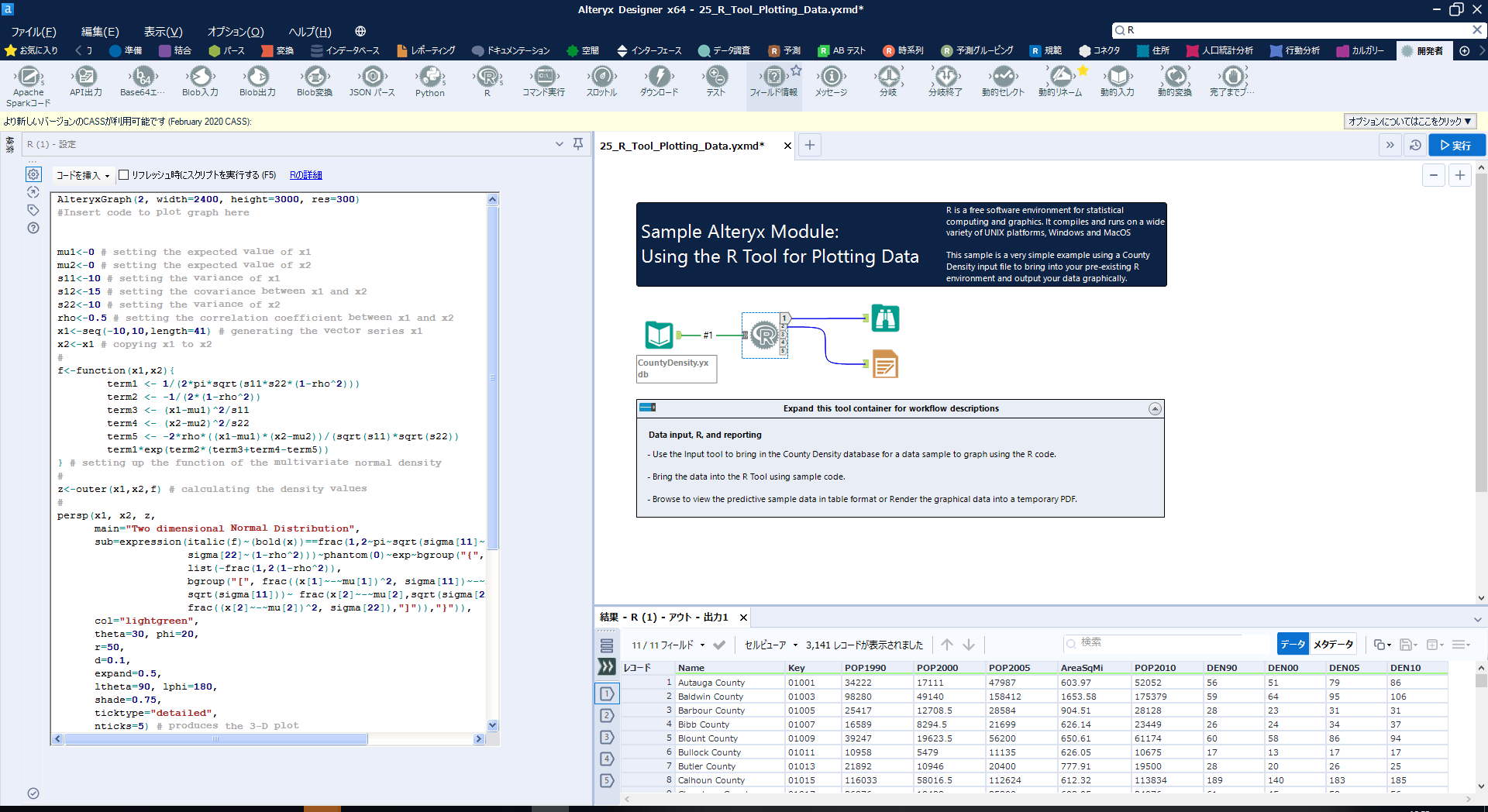Show overflow workflow tabs chevron
This screenshot has height=812, width=1488.
1390,145
